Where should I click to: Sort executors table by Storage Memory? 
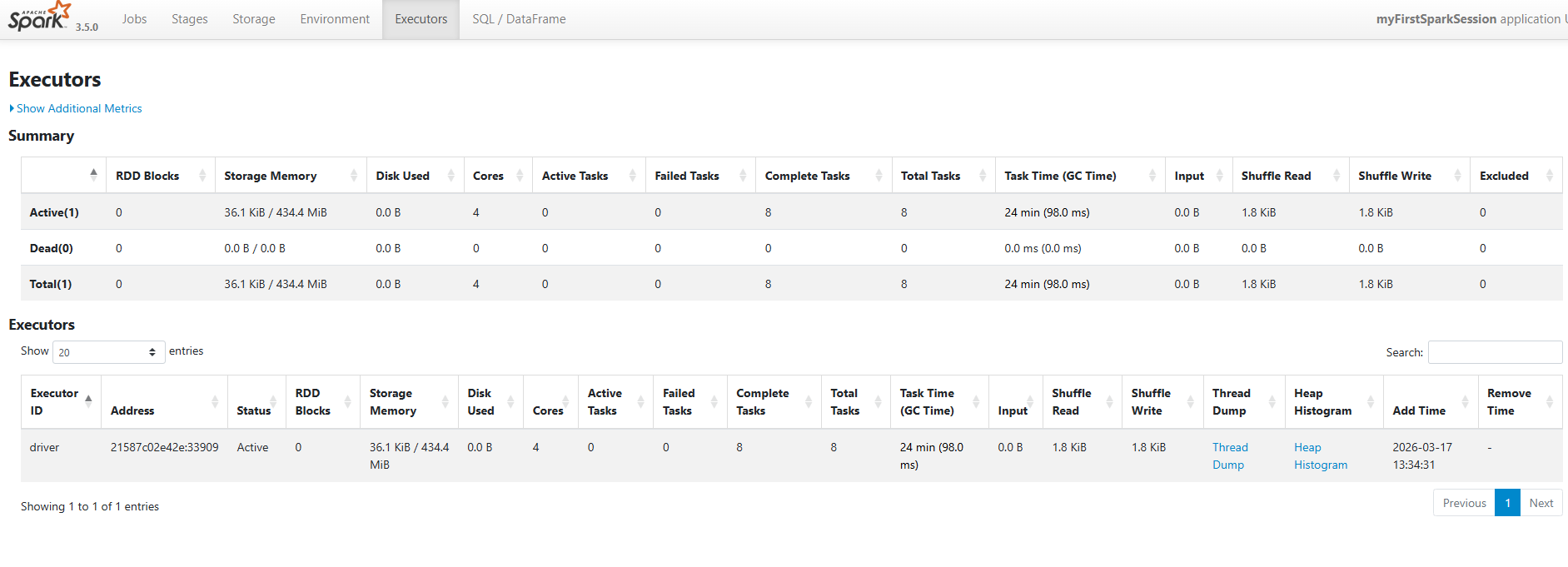(409, 402)
